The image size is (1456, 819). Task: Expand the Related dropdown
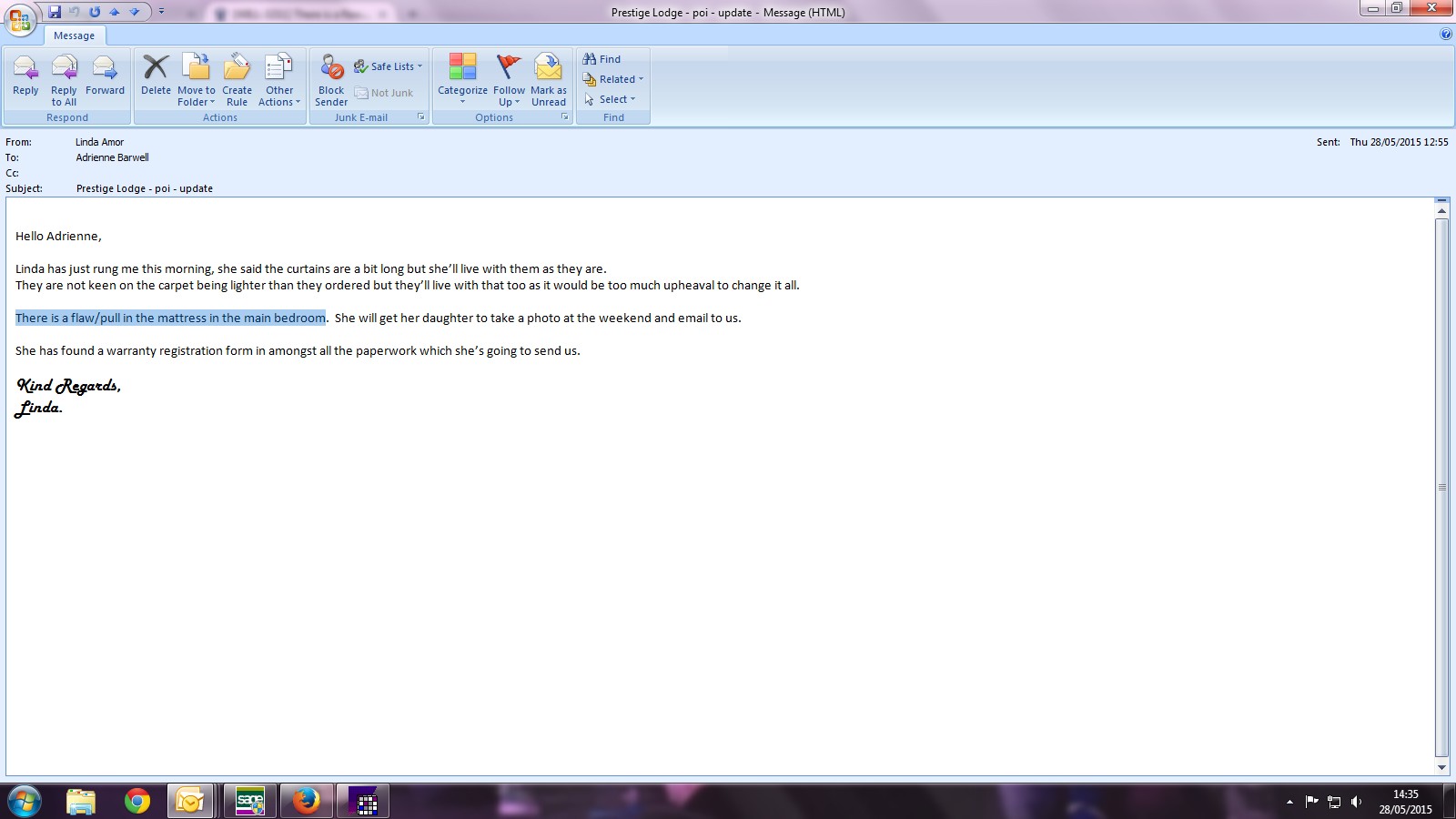point(614,79)
